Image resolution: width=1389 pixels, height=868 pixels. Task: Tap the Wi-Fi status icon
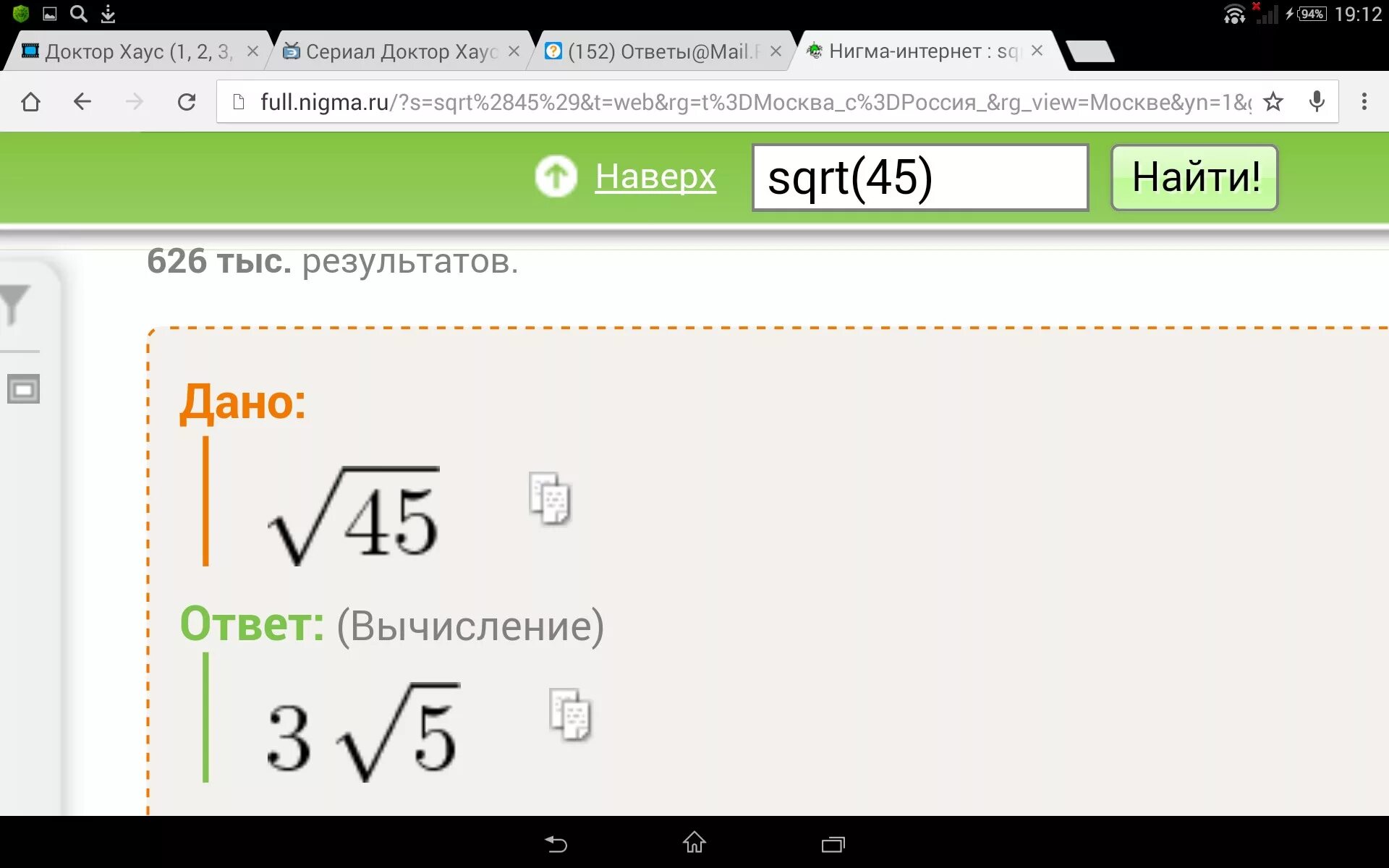1234,14
